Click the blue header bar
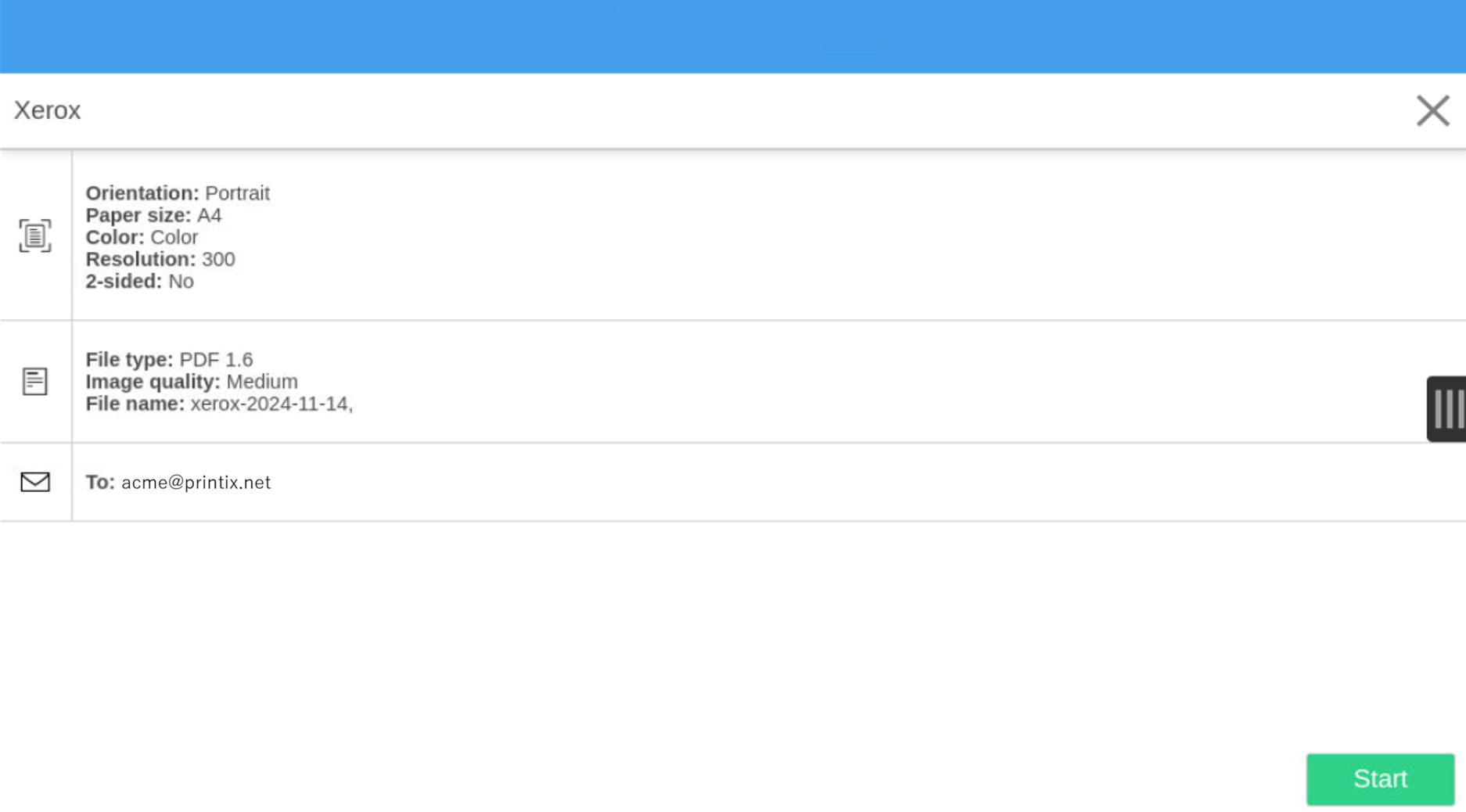The width and height of the screenshot is (1466, 812). point(732,36)
